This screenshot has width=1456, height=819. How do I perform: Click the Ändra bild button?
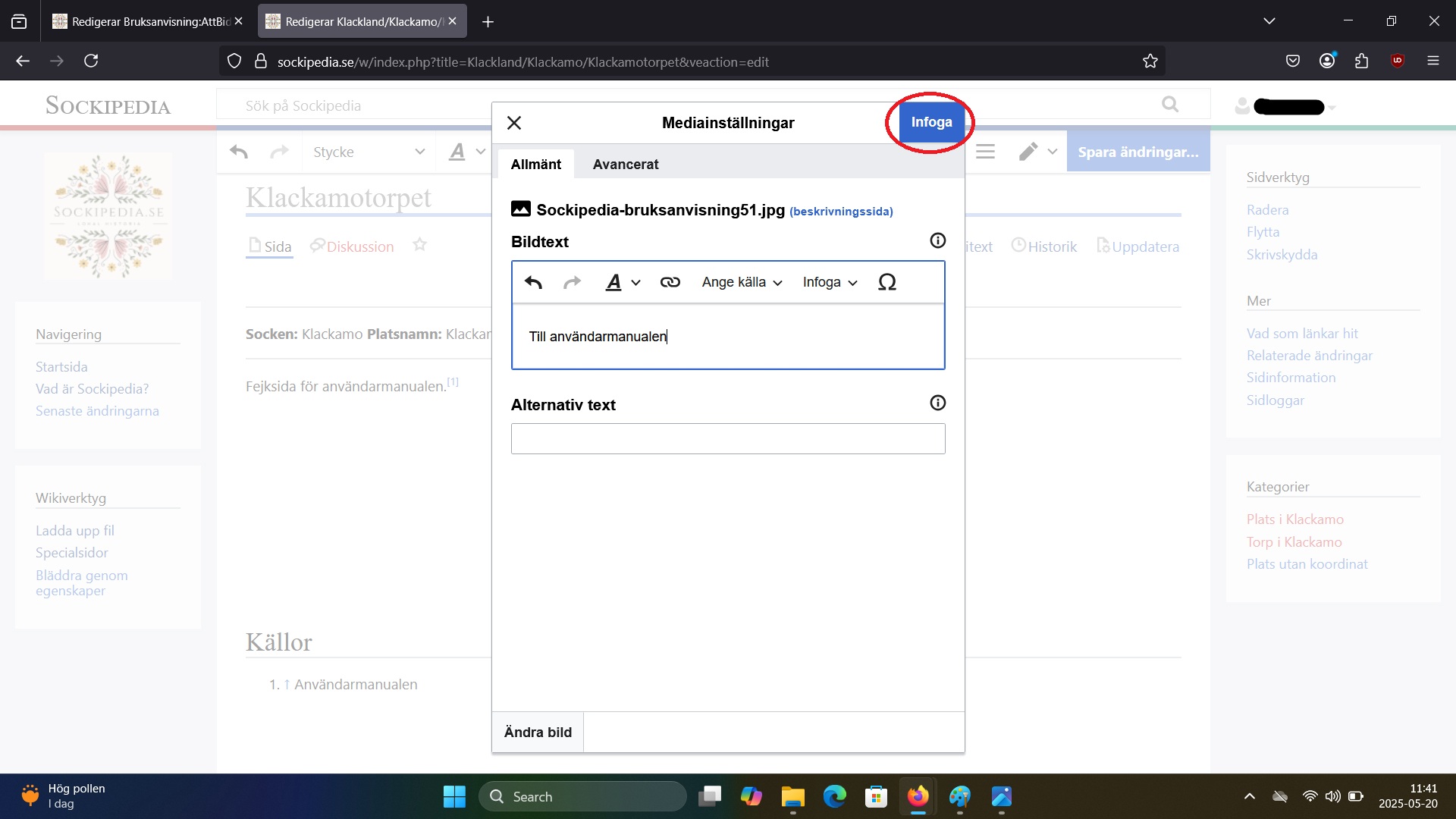538,732
